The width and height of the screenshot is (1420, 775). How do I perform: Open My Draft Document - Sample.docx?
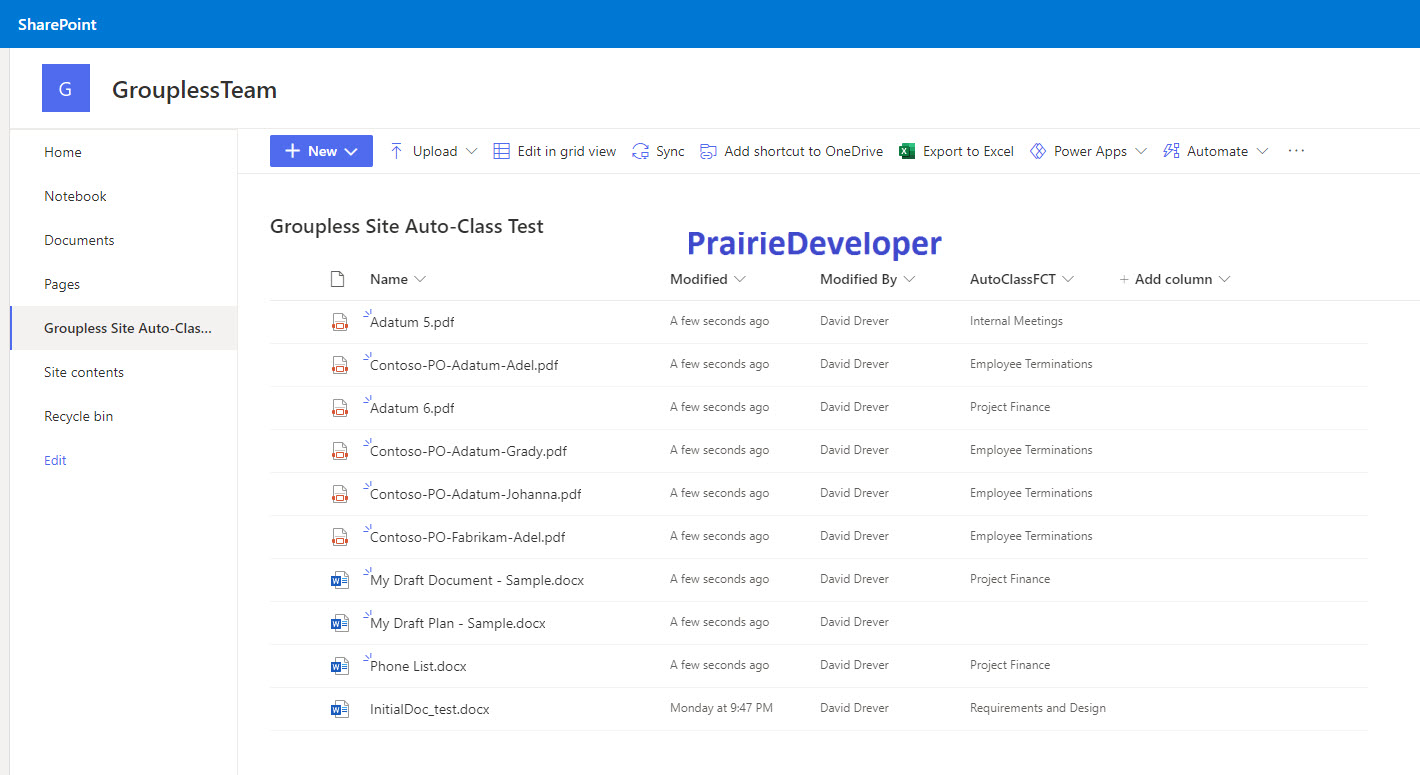point(477,580)
